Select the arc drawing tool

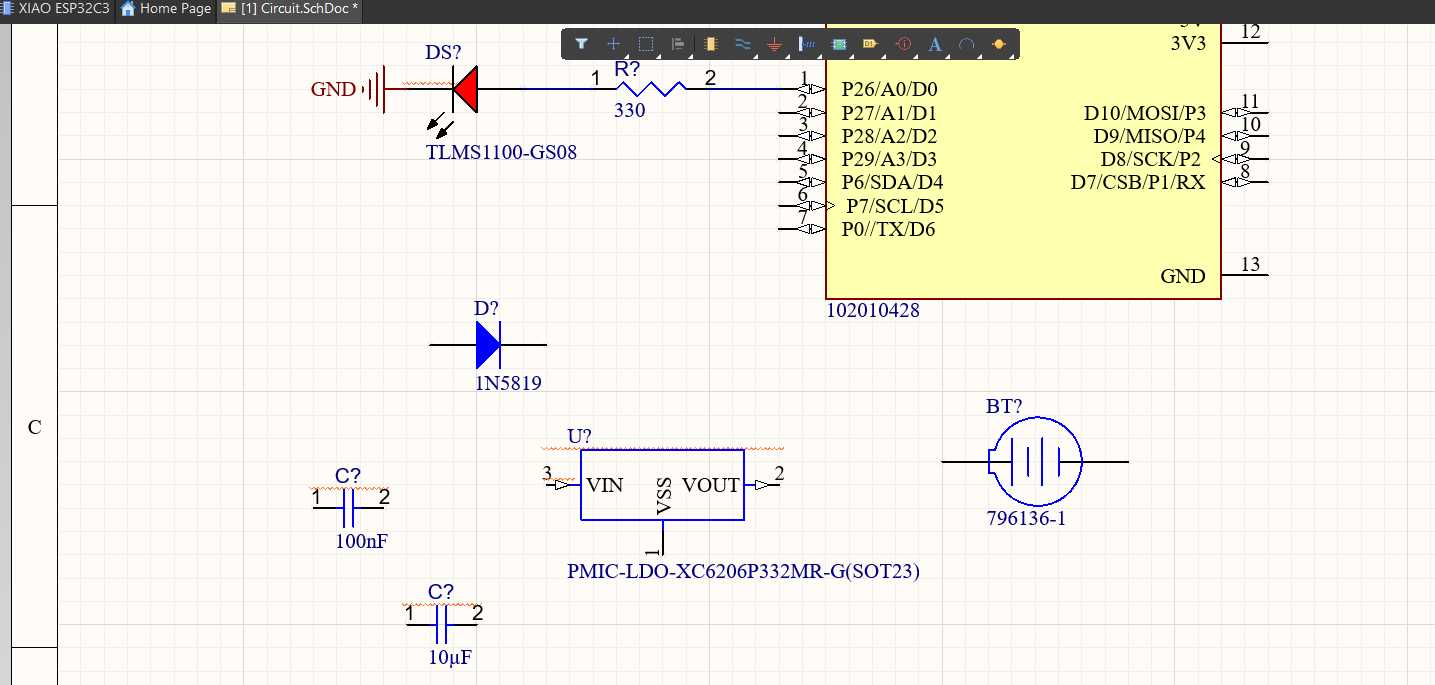click(x=966, y=44)
